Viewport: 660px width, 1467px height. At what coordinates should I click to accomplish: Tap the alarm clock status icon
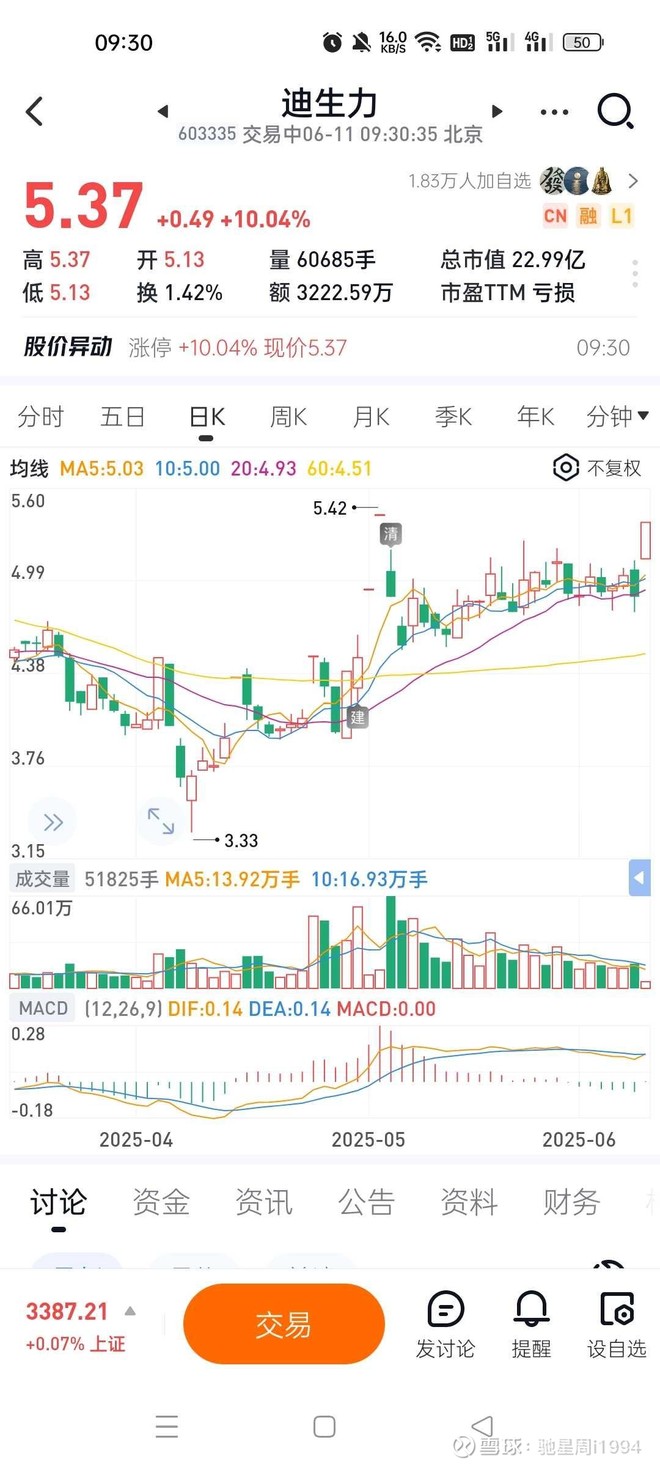click(x=332, y=42)
